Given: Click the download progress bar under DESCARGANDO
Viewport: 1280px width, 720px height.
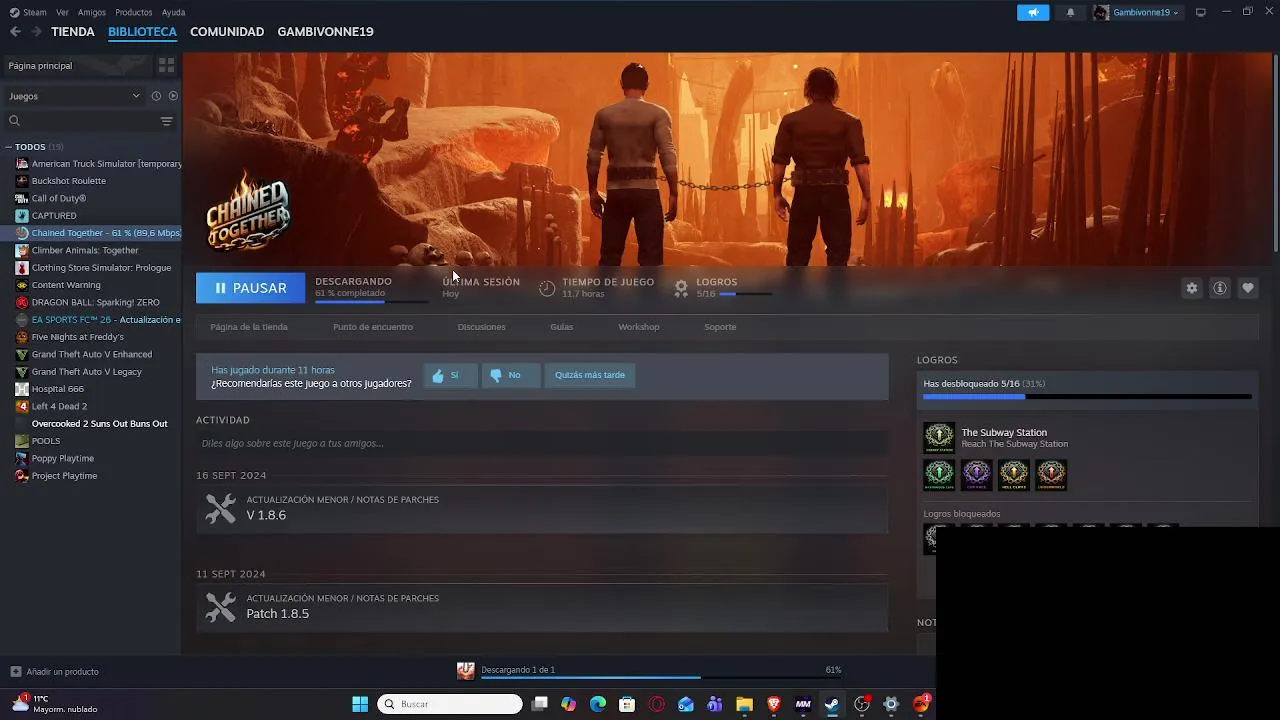Looking at the screenshot, I should 371,301.
